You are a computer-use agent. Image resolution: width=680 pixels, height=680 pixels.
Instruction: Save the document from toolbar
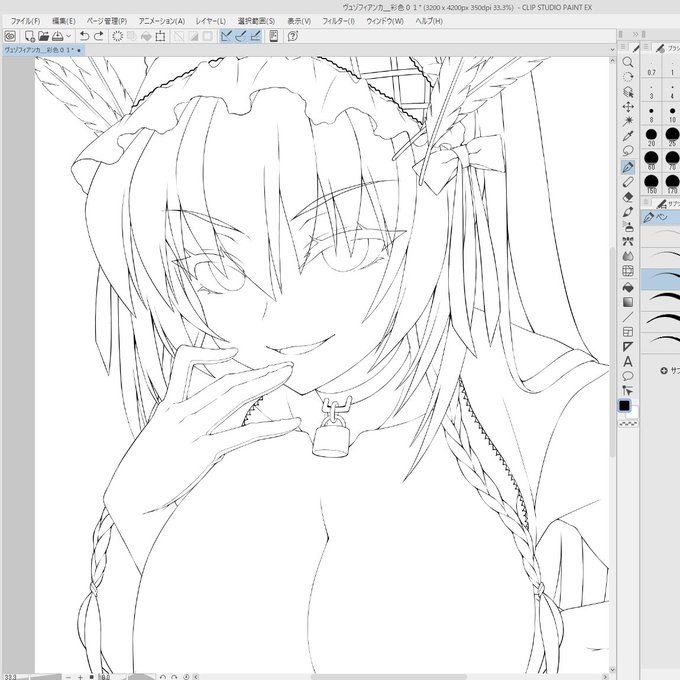pyautogui.click(x=58, y=36)
